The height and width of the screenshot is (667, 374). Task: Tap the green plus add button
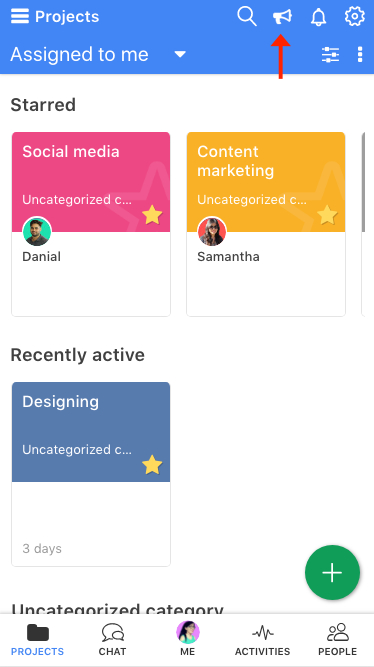332,573
